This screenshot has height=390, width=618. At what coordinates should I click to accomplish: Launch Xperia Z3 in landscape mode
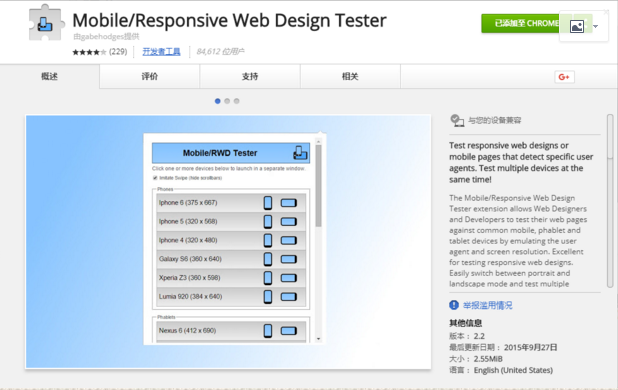[x=289, y=278]
